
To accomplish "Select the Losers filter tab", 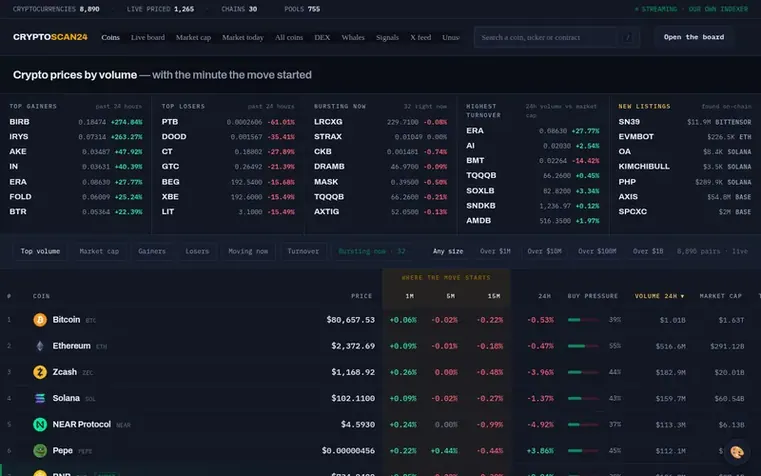I will point(197,251).
